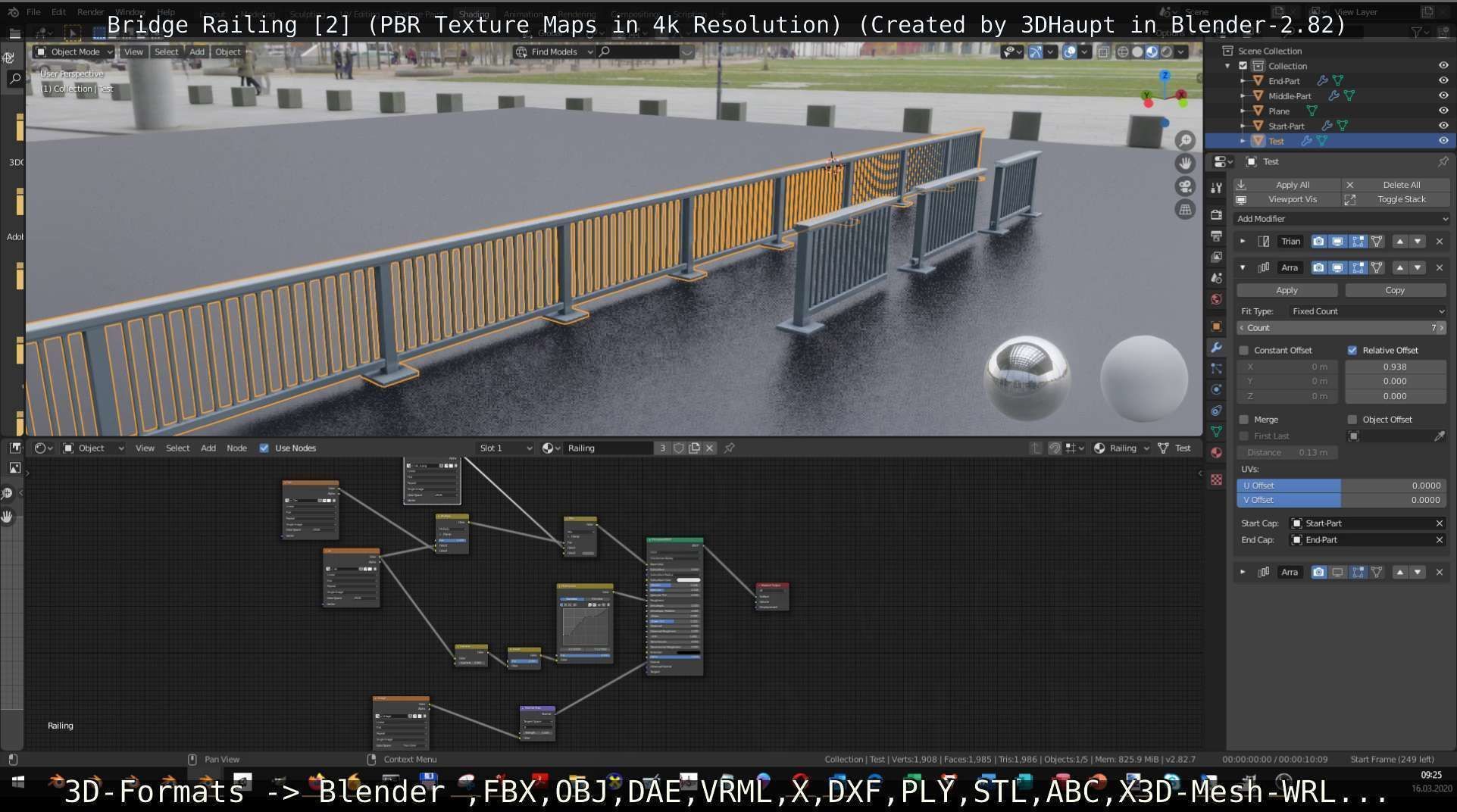Open the World properties tab
Screen dimensions: 1457x812
click(x=1216, y=299)
